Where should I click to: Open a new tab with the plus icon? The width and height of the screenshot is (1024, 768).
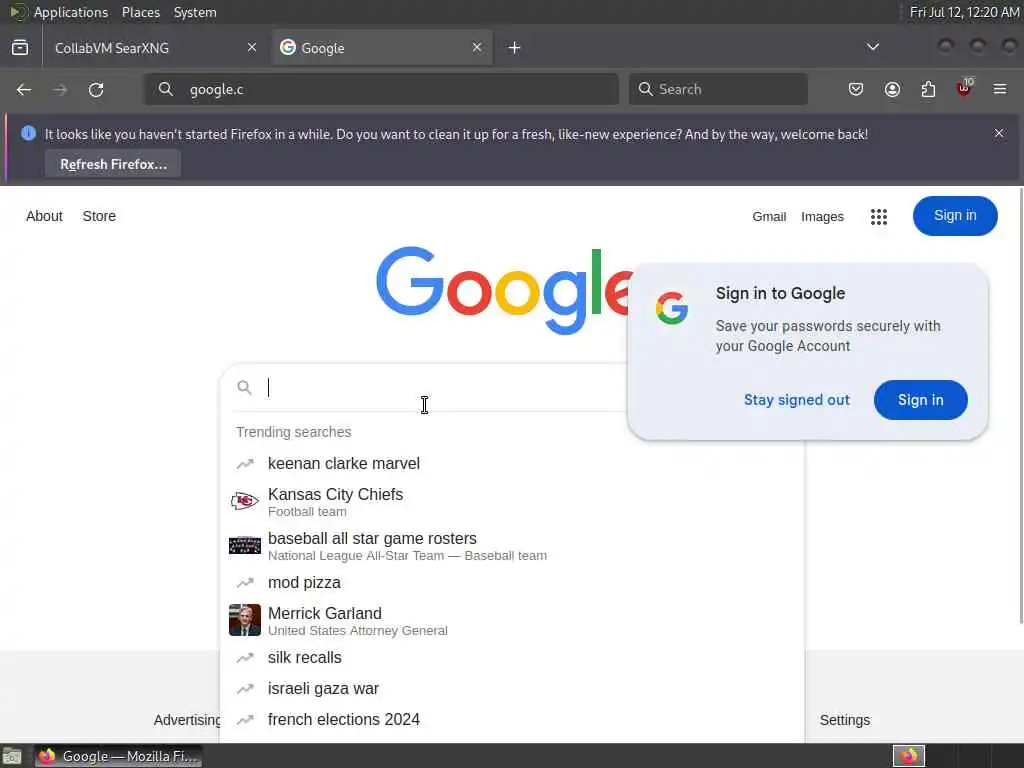514,48
